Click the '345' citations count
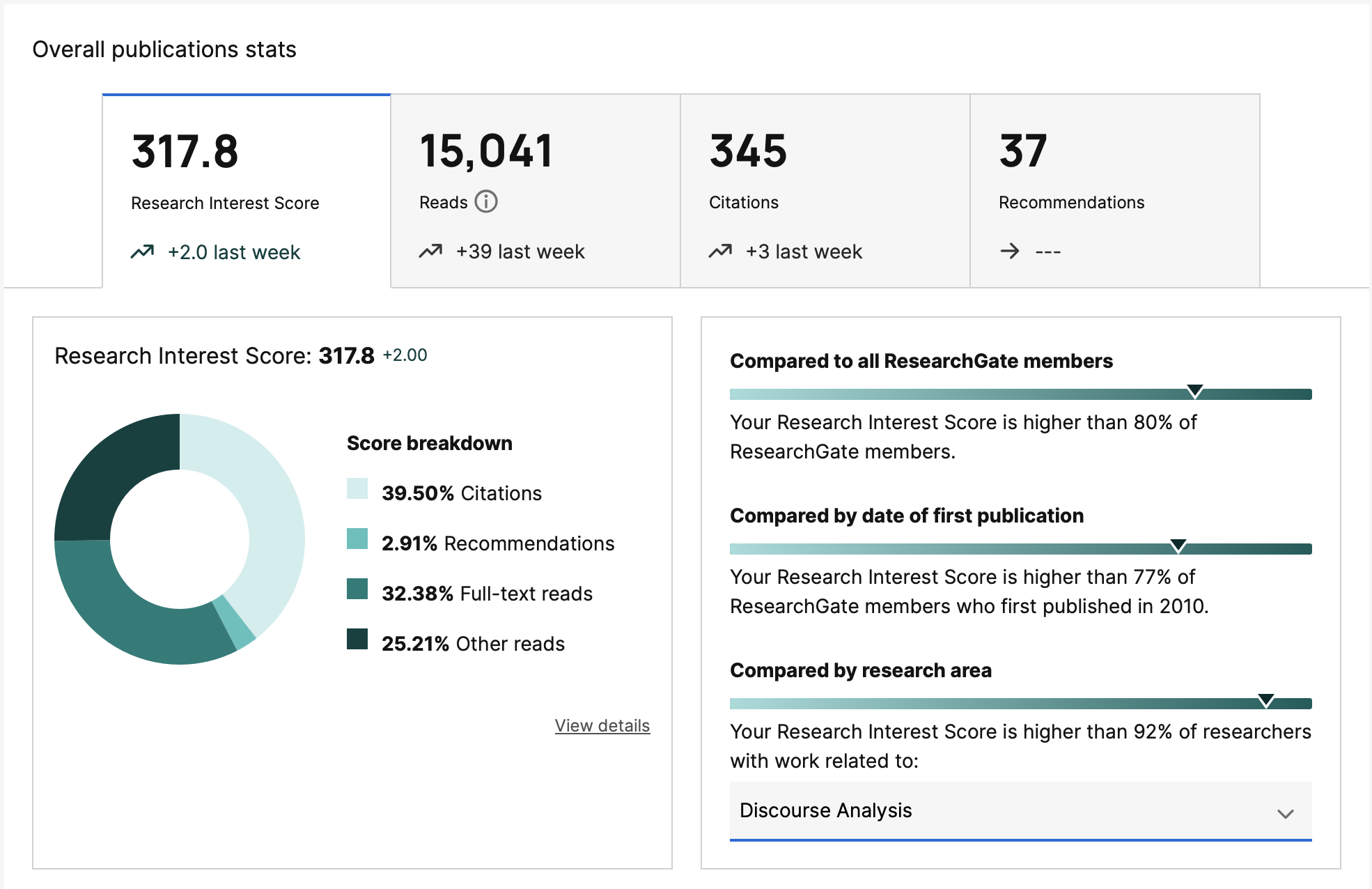This screenshot has height=889, width=1372. pyautogui.click(x=748, y=151)
